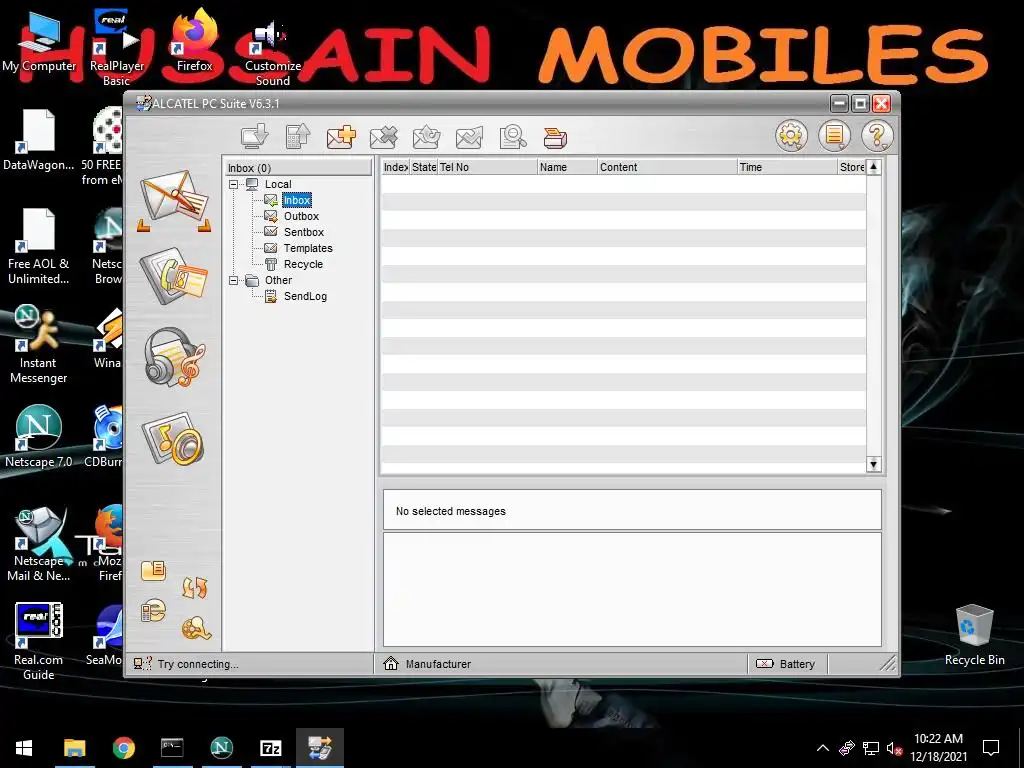Click the reply message envelope icon
Image resolution: width=1024 pixels, height=768 pixels.
[426, 136]
